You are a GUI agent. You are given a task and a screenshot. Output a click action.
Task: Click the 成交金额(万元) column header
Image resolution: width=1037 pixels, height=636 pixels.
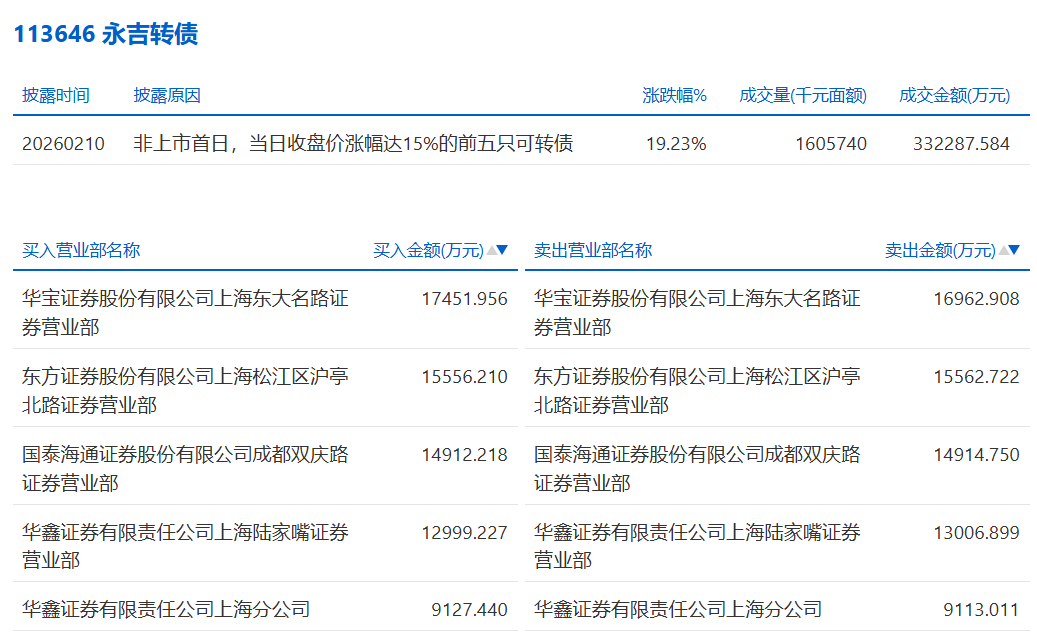pos(954,95)
